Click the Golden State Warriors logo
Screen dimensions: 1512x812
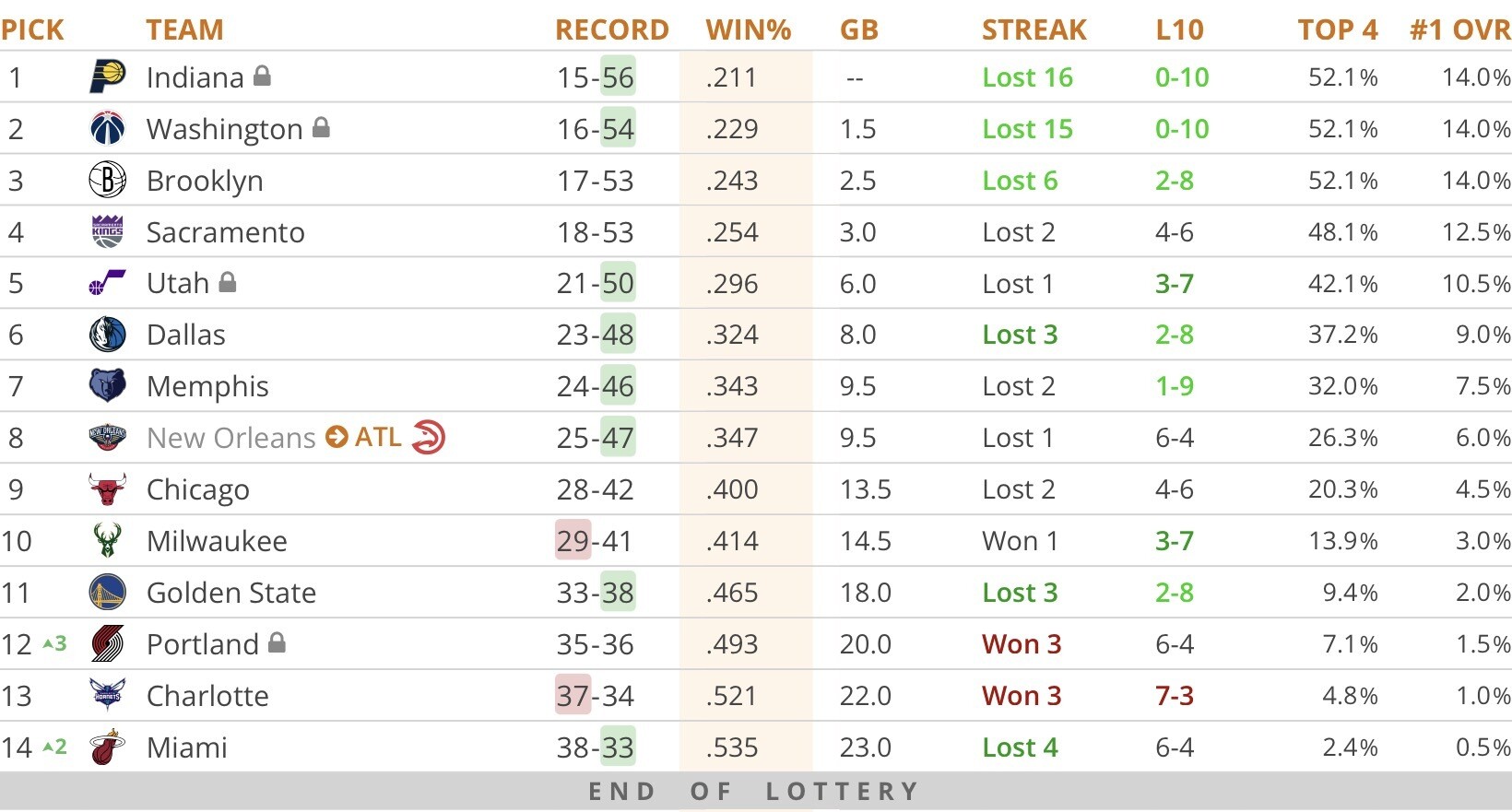click(107, 593)
